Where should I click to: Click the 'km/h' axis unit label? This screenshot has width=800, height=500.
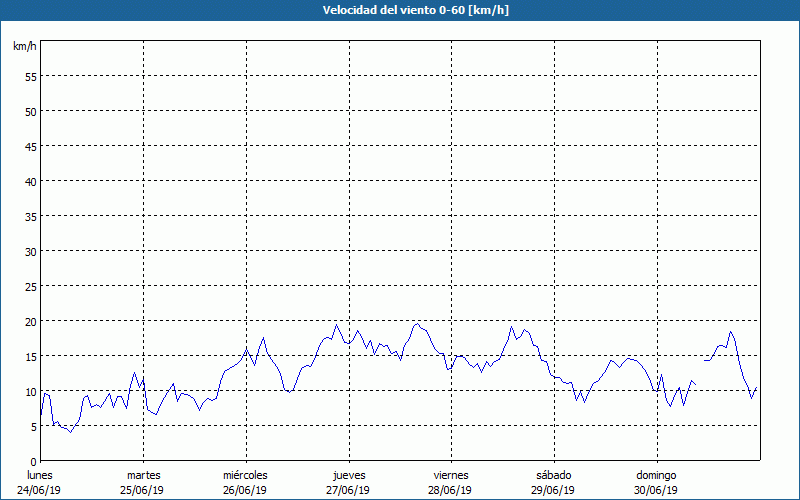coord(24,46)
